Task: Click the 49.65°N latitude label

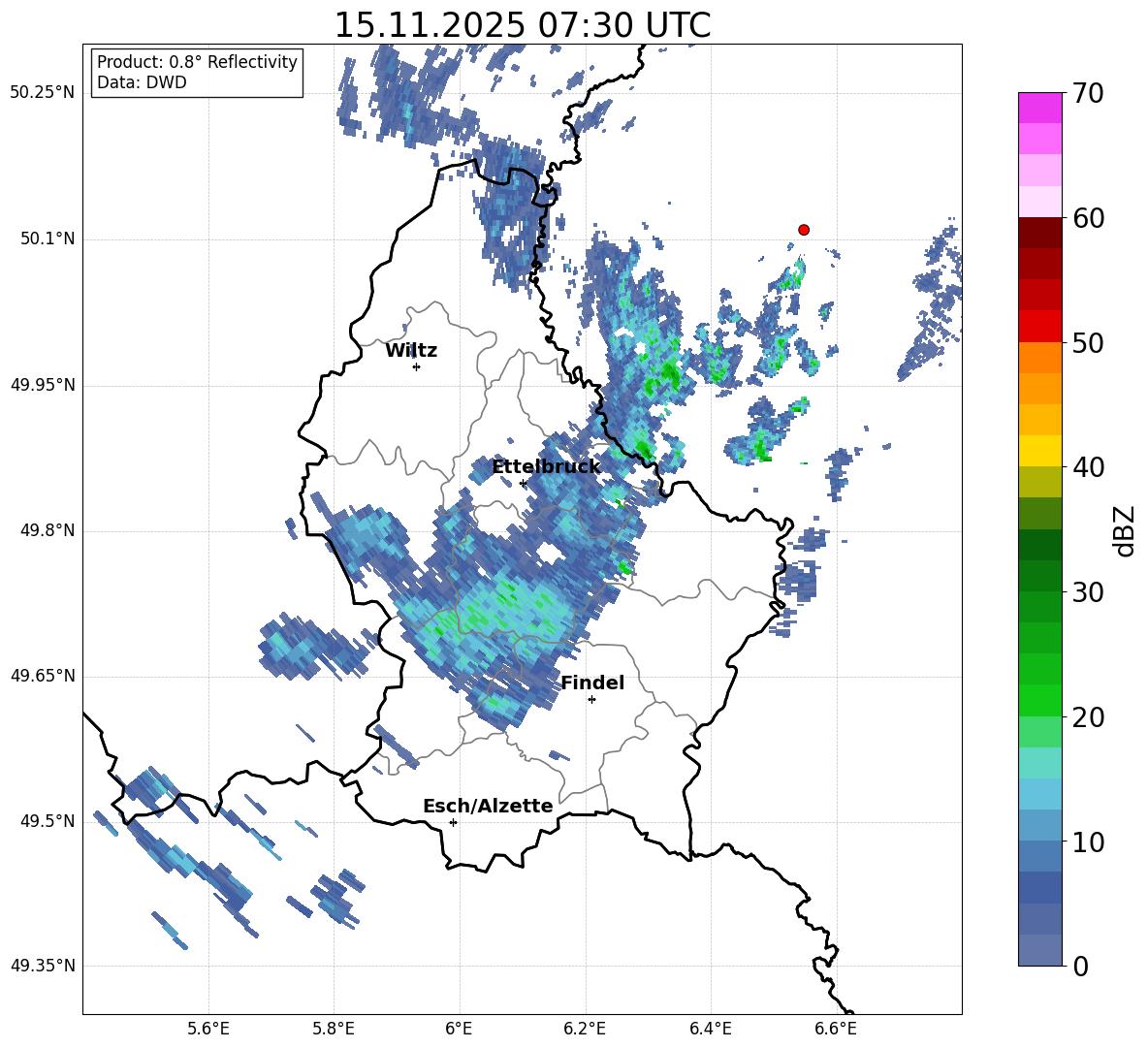Action: [43, 676]
